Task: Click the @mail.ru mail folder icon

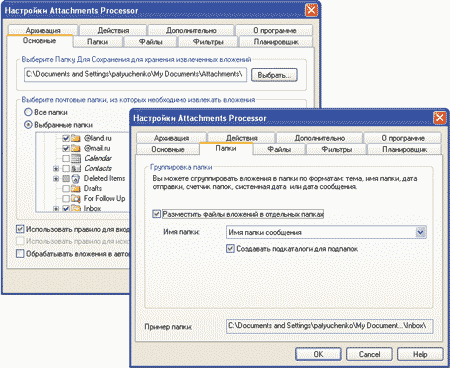Action: click(76, 148)
